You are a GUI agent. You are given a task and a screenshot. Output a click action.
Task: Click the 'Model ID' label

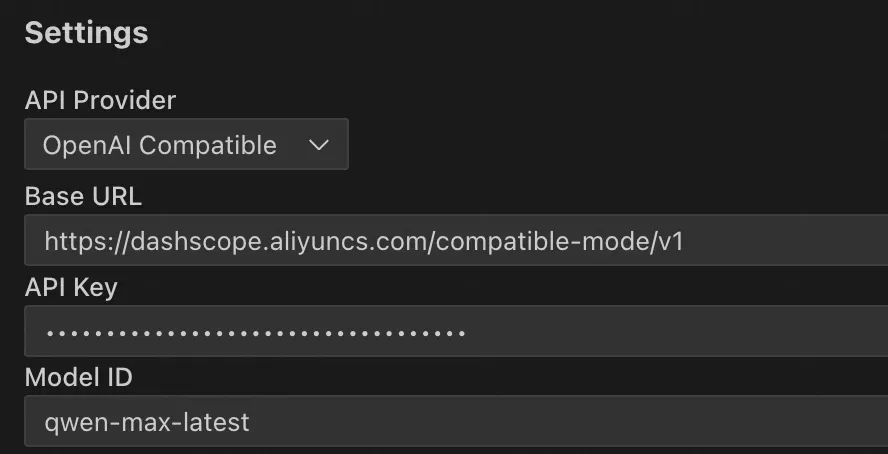(x=78, y=377)
